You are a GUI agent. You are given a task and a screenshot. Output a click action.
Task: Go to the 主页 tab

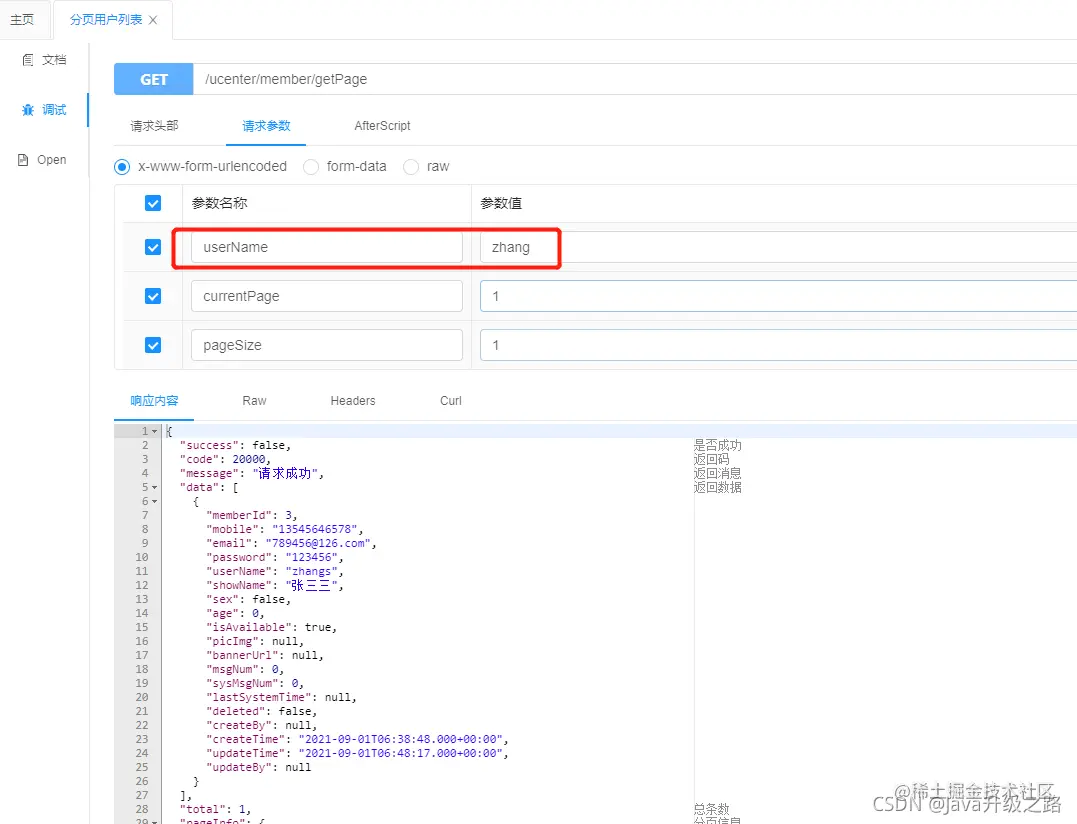(x=22, y=19)
